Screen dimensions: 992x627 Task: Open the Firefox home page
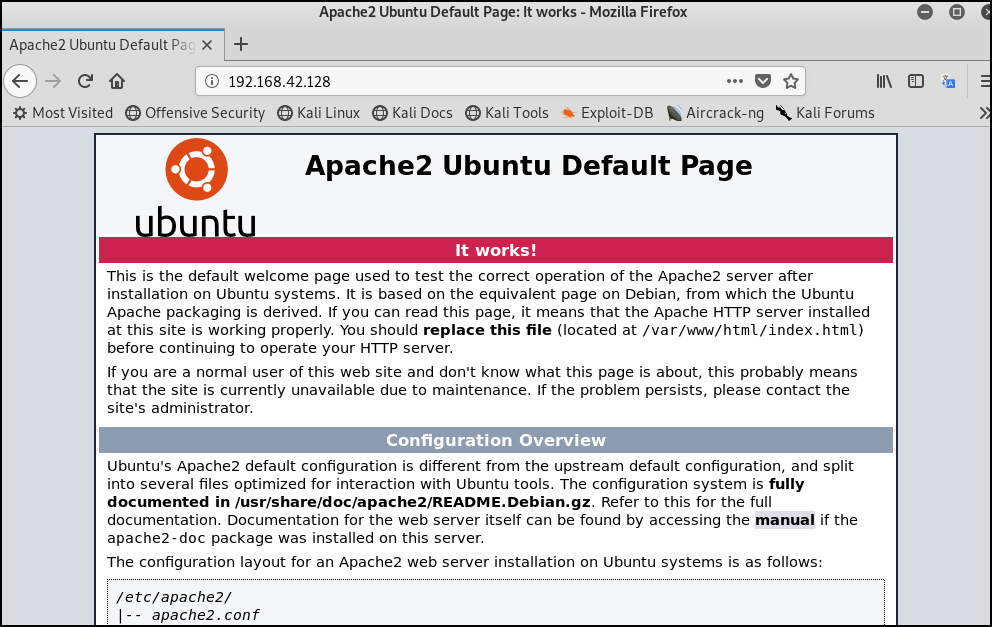117,82
